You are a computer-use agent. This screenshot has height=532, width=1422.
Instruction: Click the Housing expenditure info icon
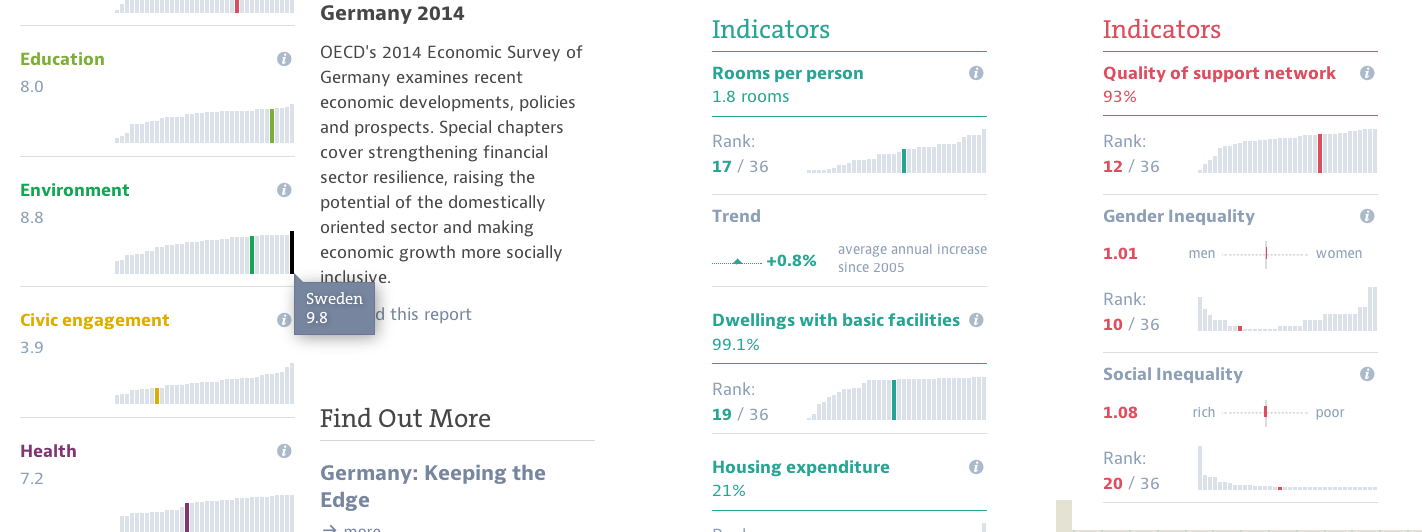click(x=976, y=467)
